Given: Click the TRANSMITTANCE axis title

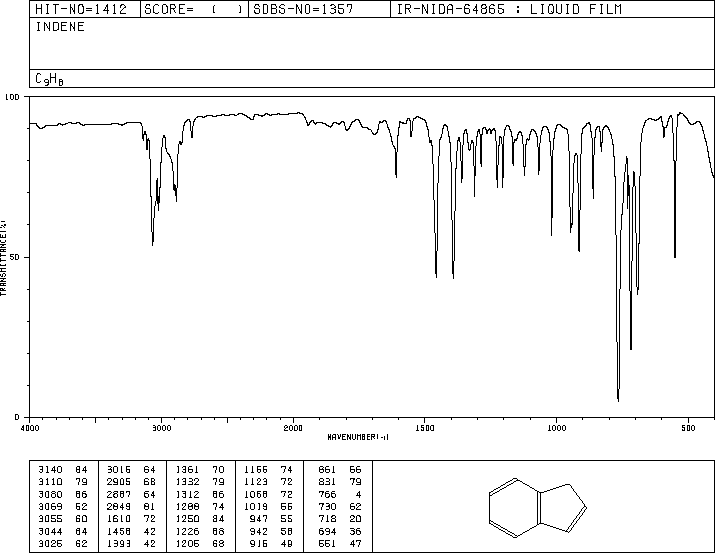Looking at the screenshot, I should 4,258.
